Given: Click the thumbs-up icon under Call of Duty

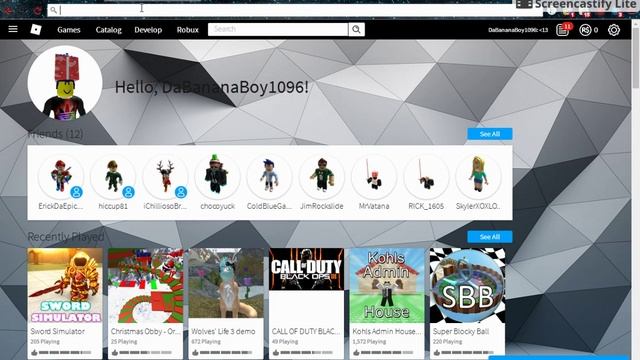Looking at the screenshot, I should tap(275, 352).
